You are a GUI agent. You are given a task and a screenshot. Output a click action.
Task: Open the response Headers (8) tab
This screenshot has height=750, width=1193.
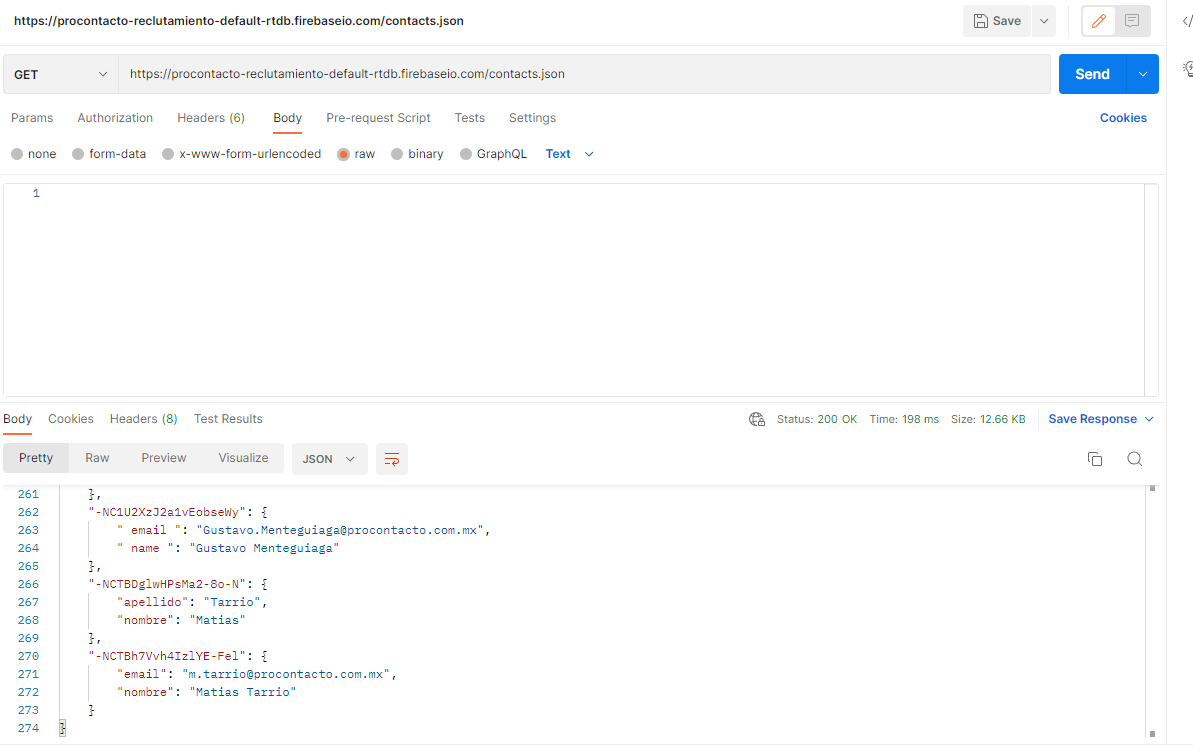(x=144, y=419)
